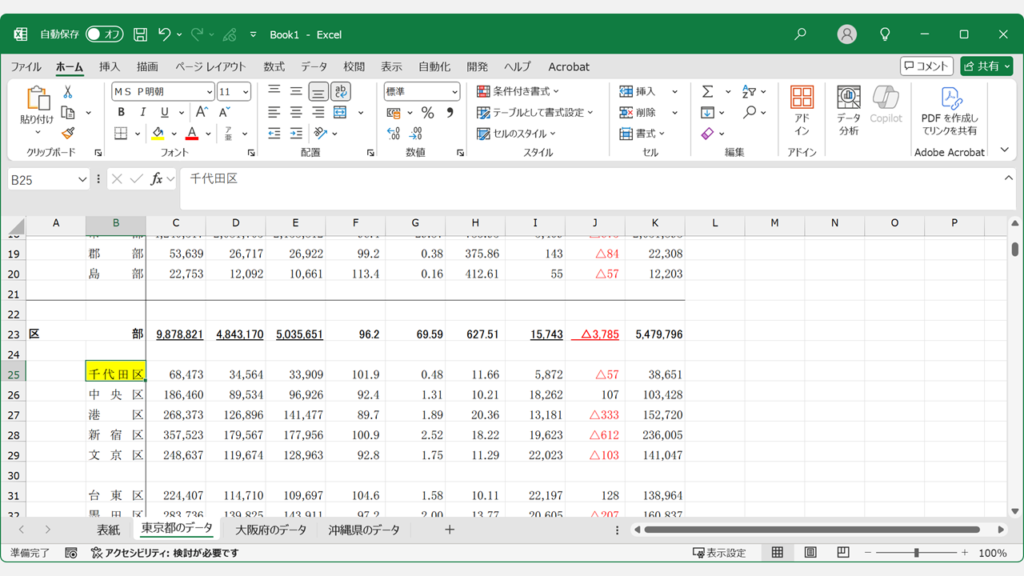The height and width of the screenshot is (576, 1024).
Task: Open the font name dropdown
Action: click(209, 92)
